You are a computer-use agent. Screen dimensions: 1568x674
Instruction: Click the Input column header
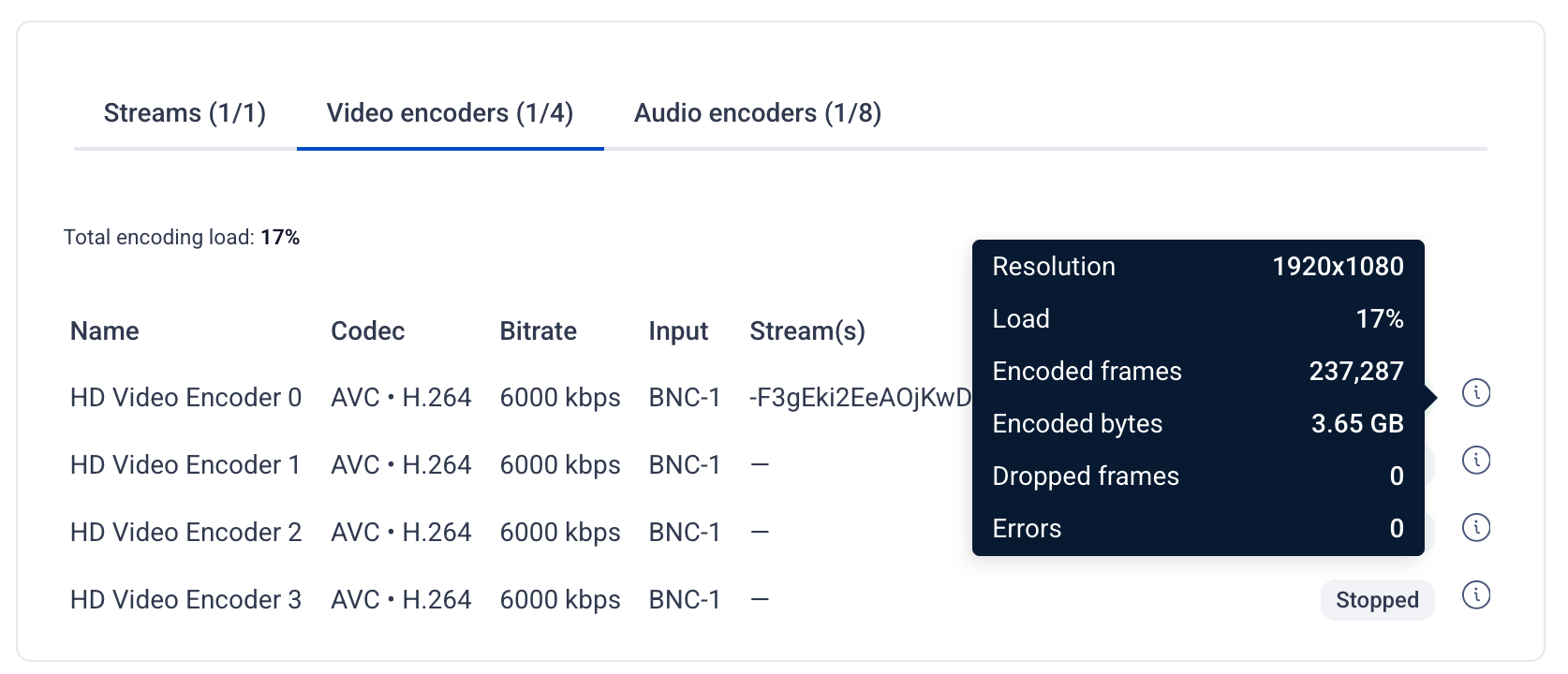click(678, 331)
